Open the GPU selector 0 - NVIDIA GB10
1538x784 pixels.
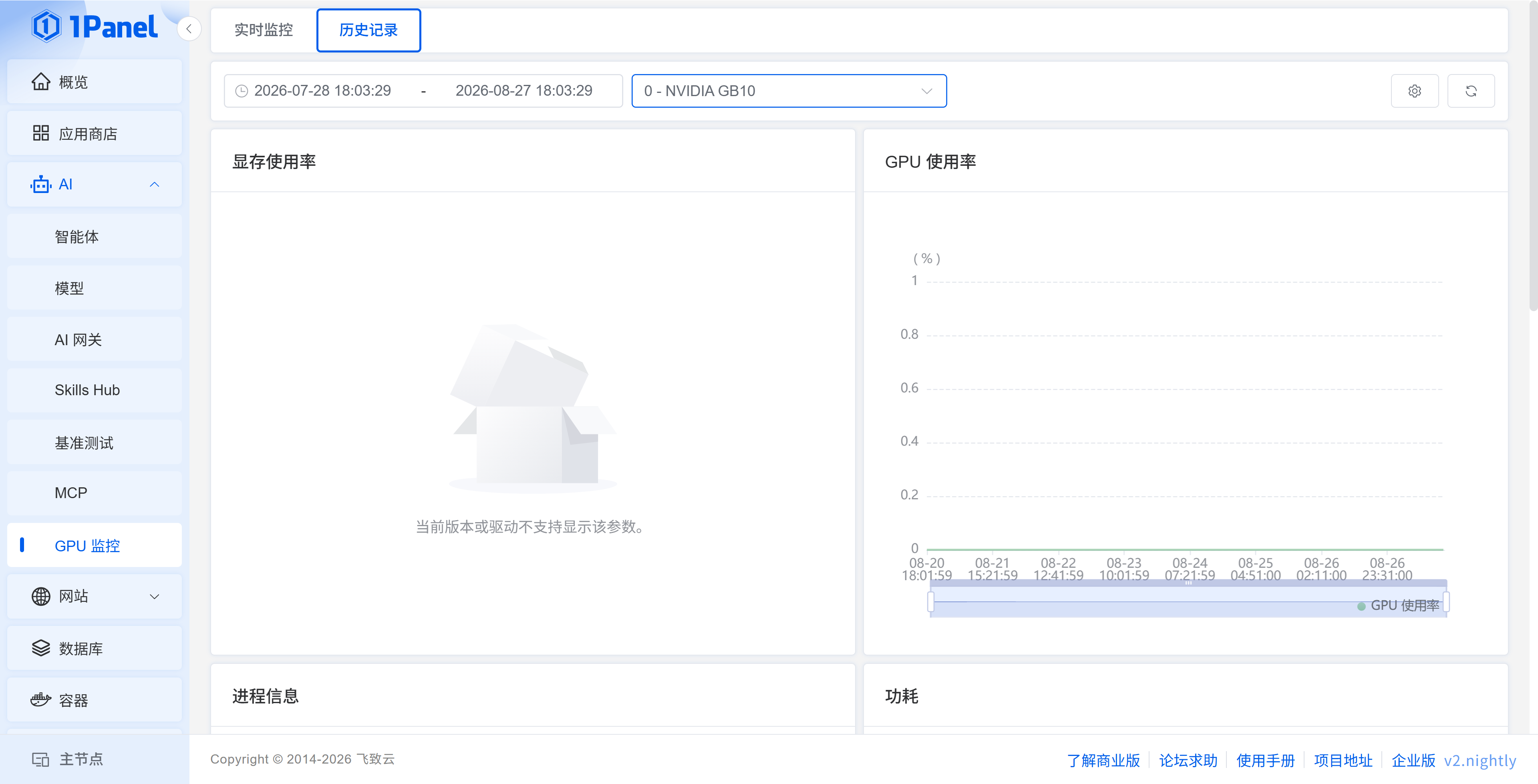coord(789,91)
